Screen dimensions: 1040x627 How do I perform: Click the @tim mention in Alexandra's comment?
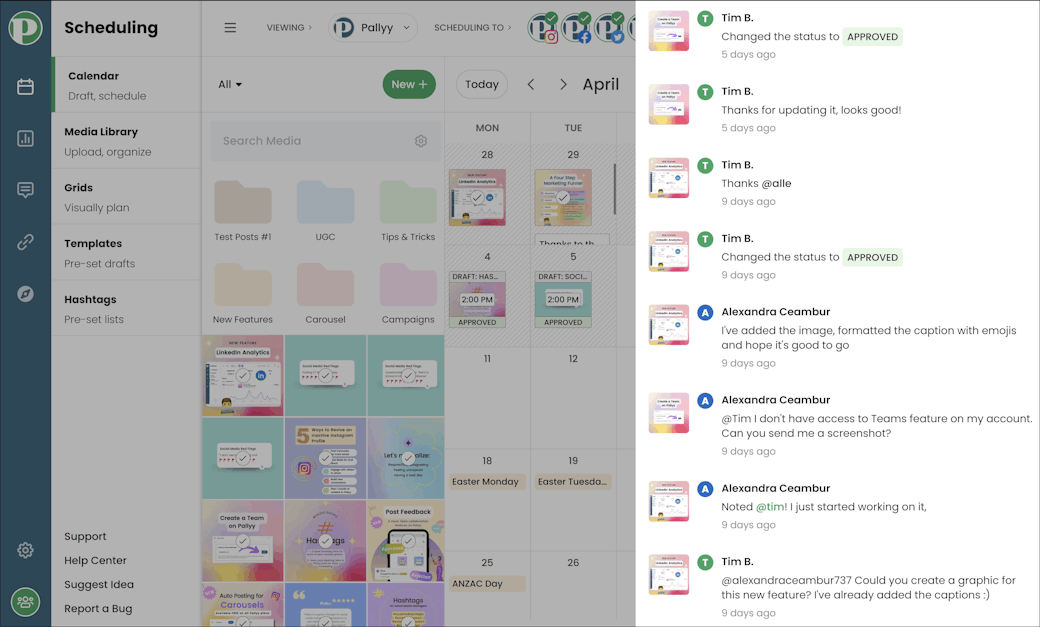pyautogui.click(x=771, y=506)
